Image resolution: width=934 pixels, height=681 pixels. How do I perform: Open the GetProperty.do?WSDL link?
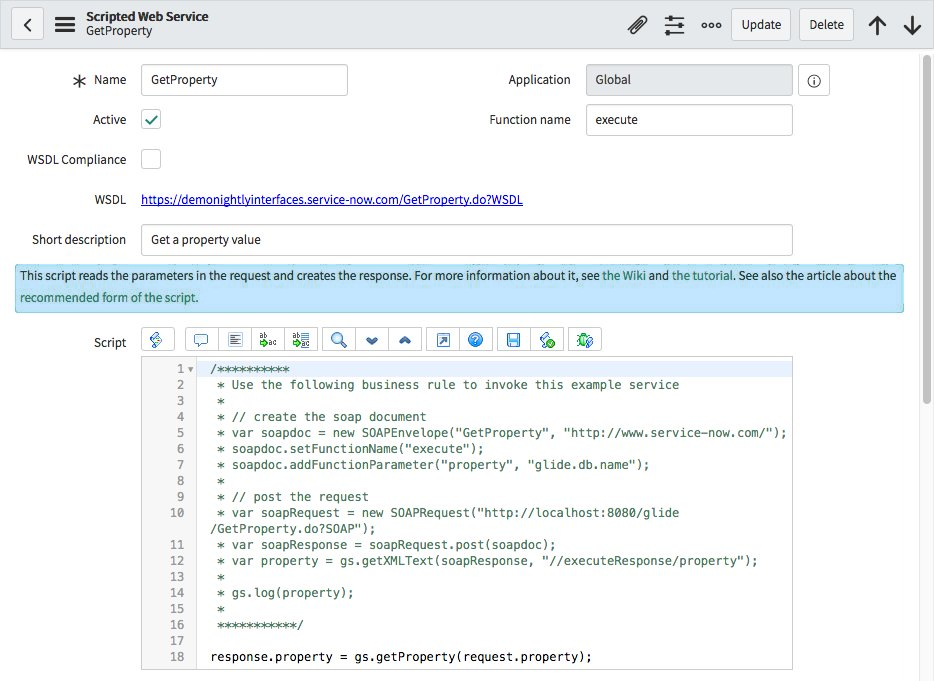(x=332, y=200)
